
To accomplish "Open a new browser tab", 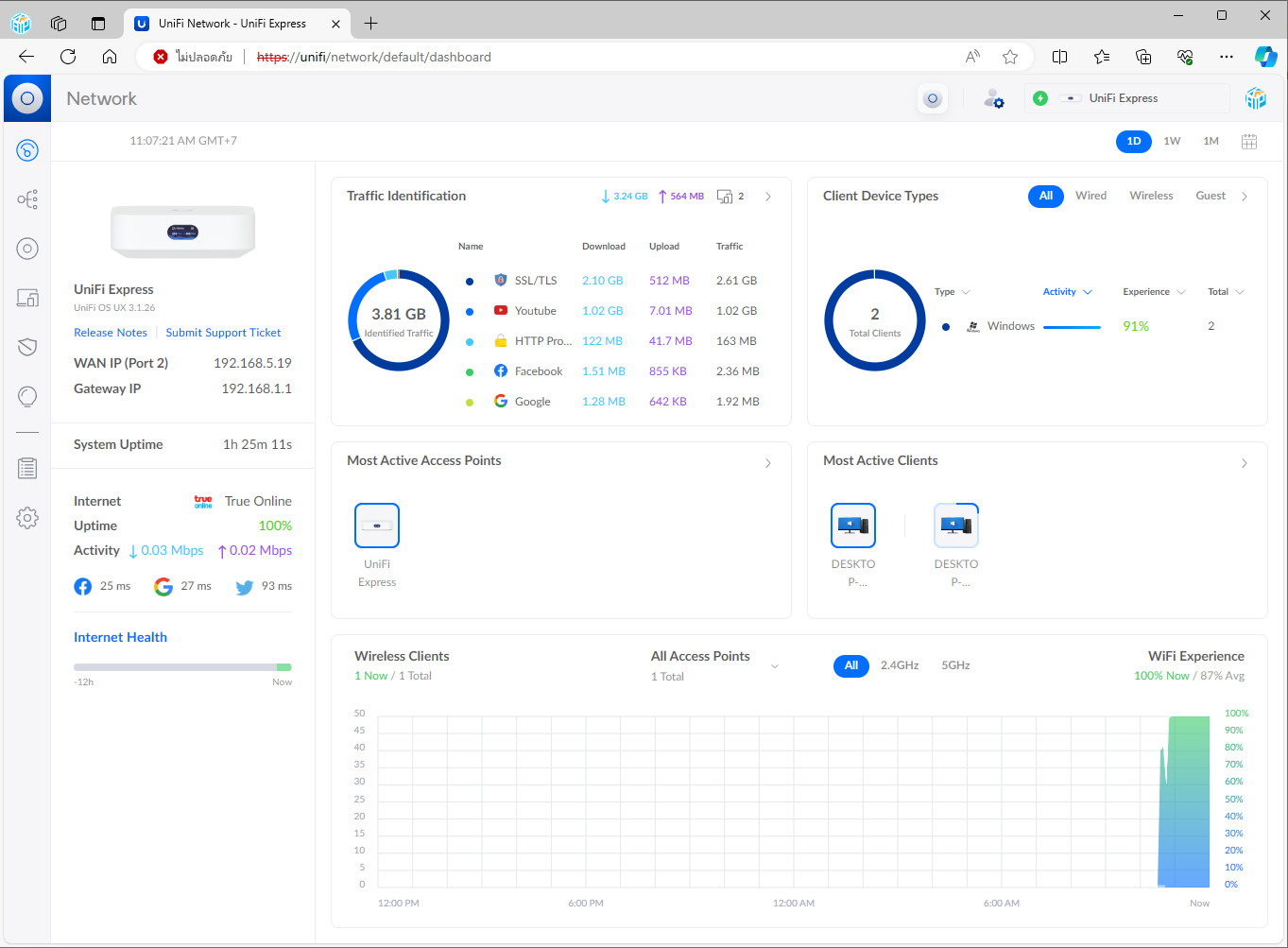I will click(x=370, y=24).
